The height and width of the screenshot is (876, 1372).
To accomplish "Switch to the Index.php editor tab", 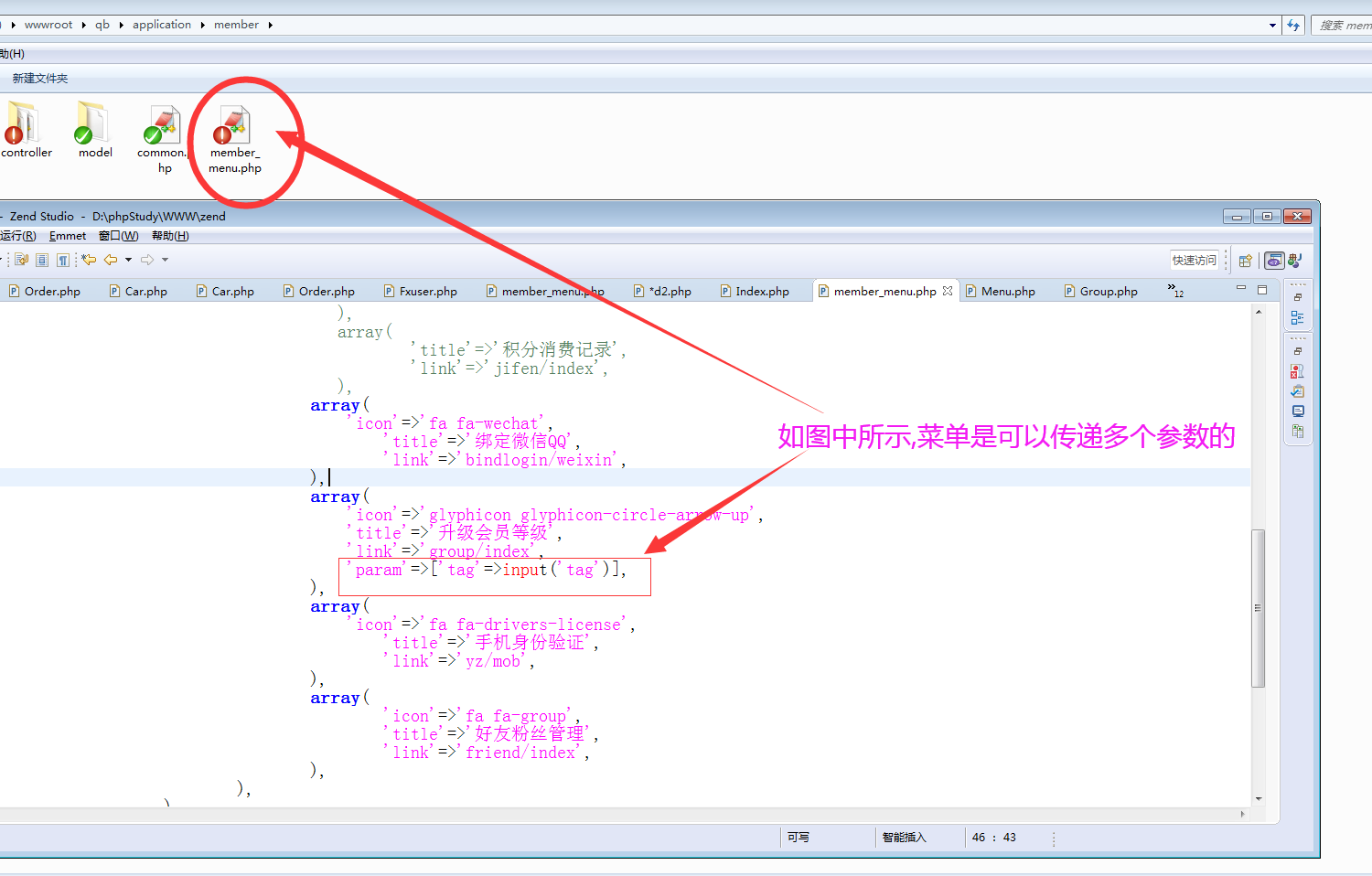I will point(761,292).
